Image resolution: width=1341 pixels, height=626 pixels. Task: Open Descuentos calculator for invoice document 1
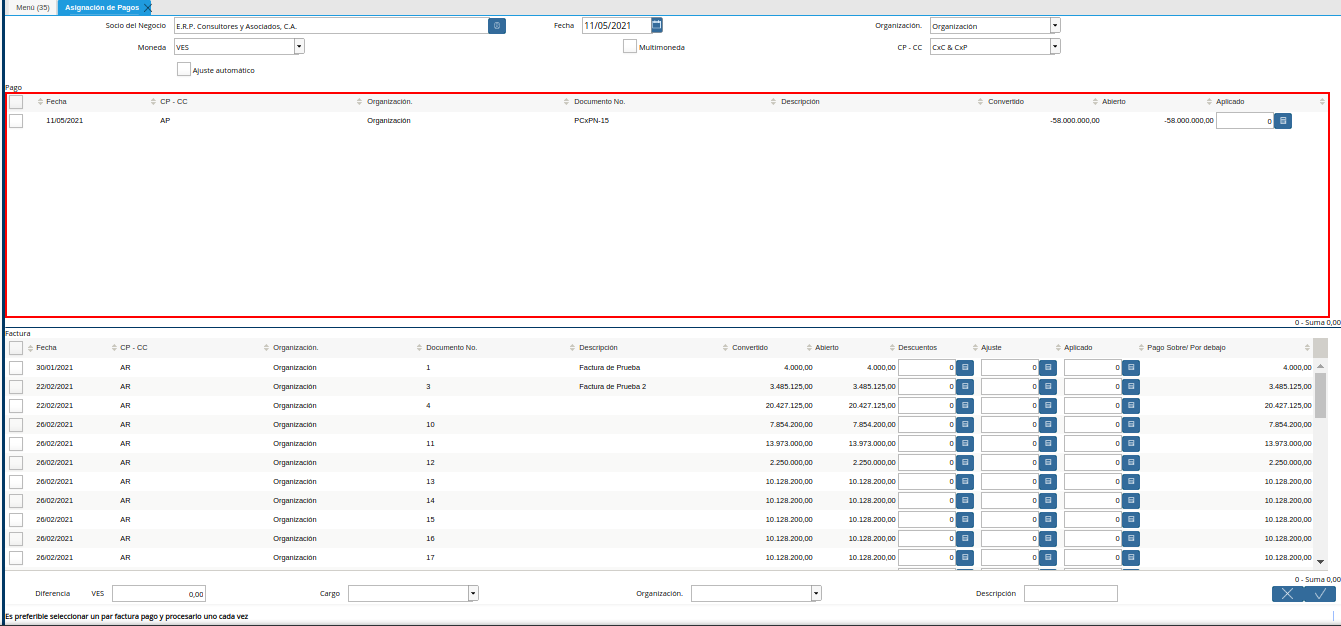965,368
